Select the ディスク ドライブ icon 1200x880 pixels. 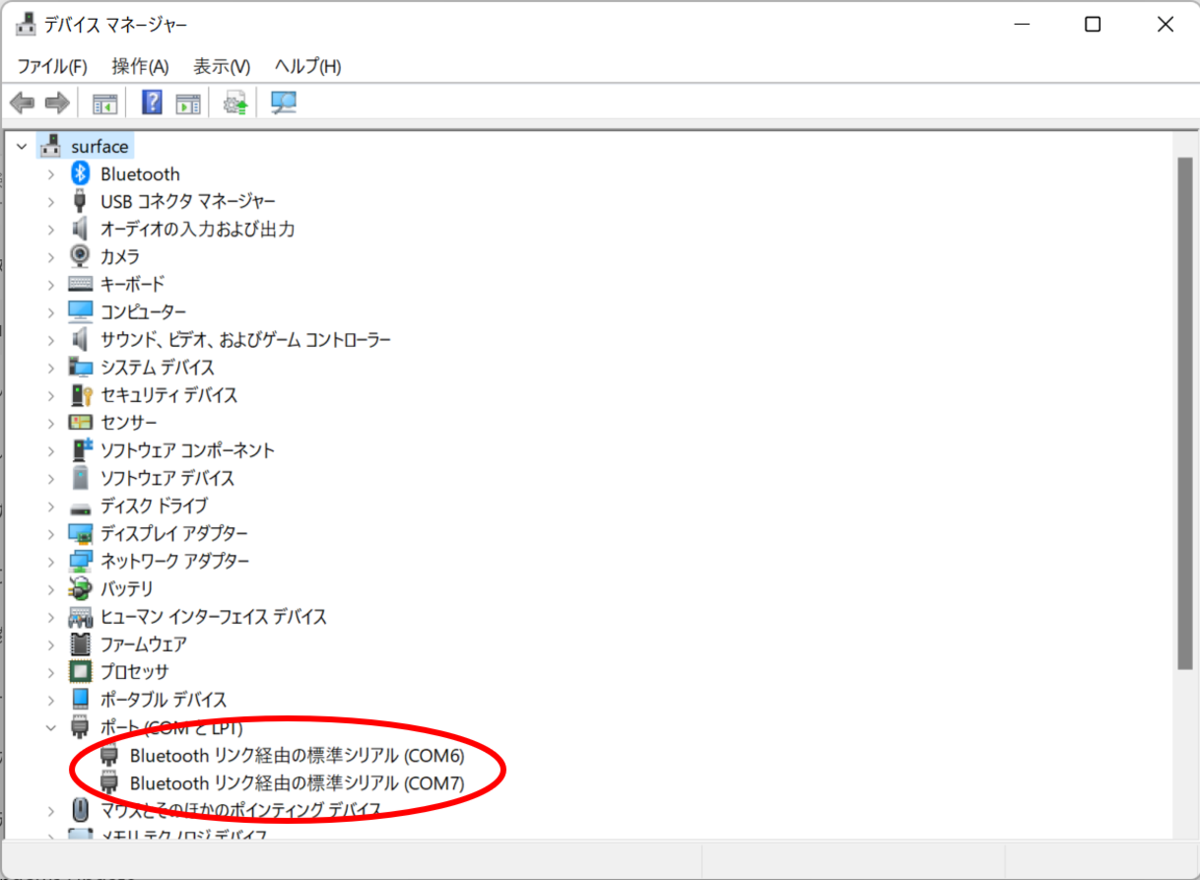pyautogui.click(x=81, y=506)
